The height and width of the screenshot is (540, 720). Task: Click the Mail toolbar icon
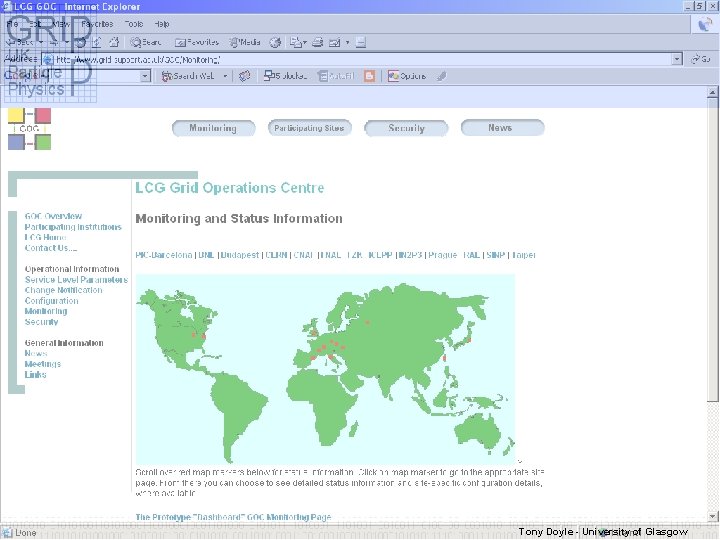[x=295, y=43]
